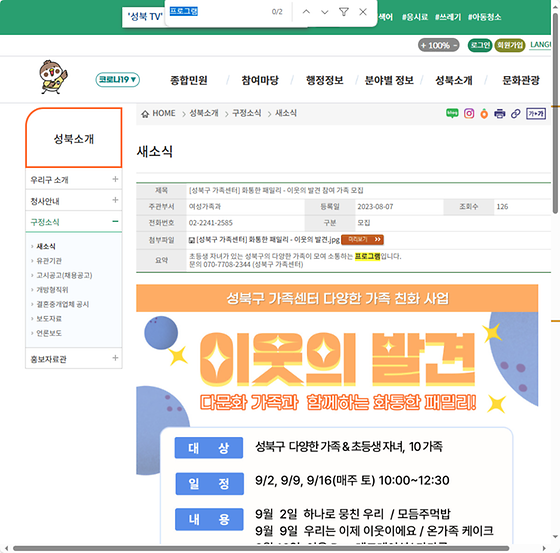This screenshot has width=560, height=553.
Task: Click HOME text in breadcrumb
Action: point(164,113)
